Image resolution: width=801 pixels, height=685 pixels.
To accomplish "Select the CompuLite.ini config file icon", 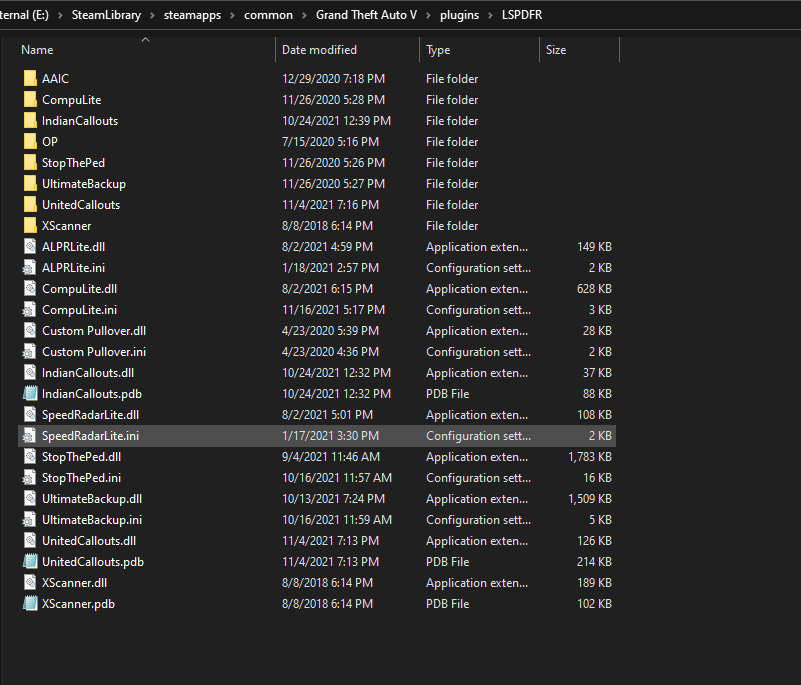I will [29, 310].
